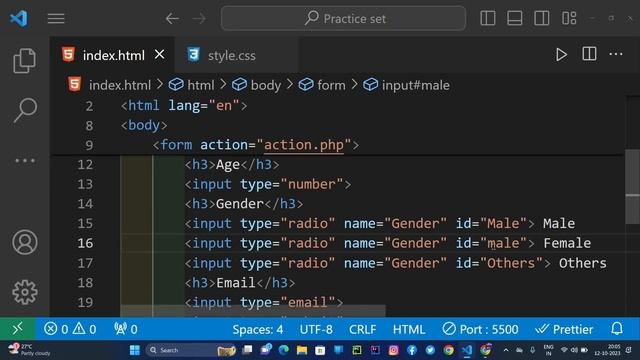Show additional views ellipsis in activity bar
This screenshot has width=640, height=360.
point(25,160)
